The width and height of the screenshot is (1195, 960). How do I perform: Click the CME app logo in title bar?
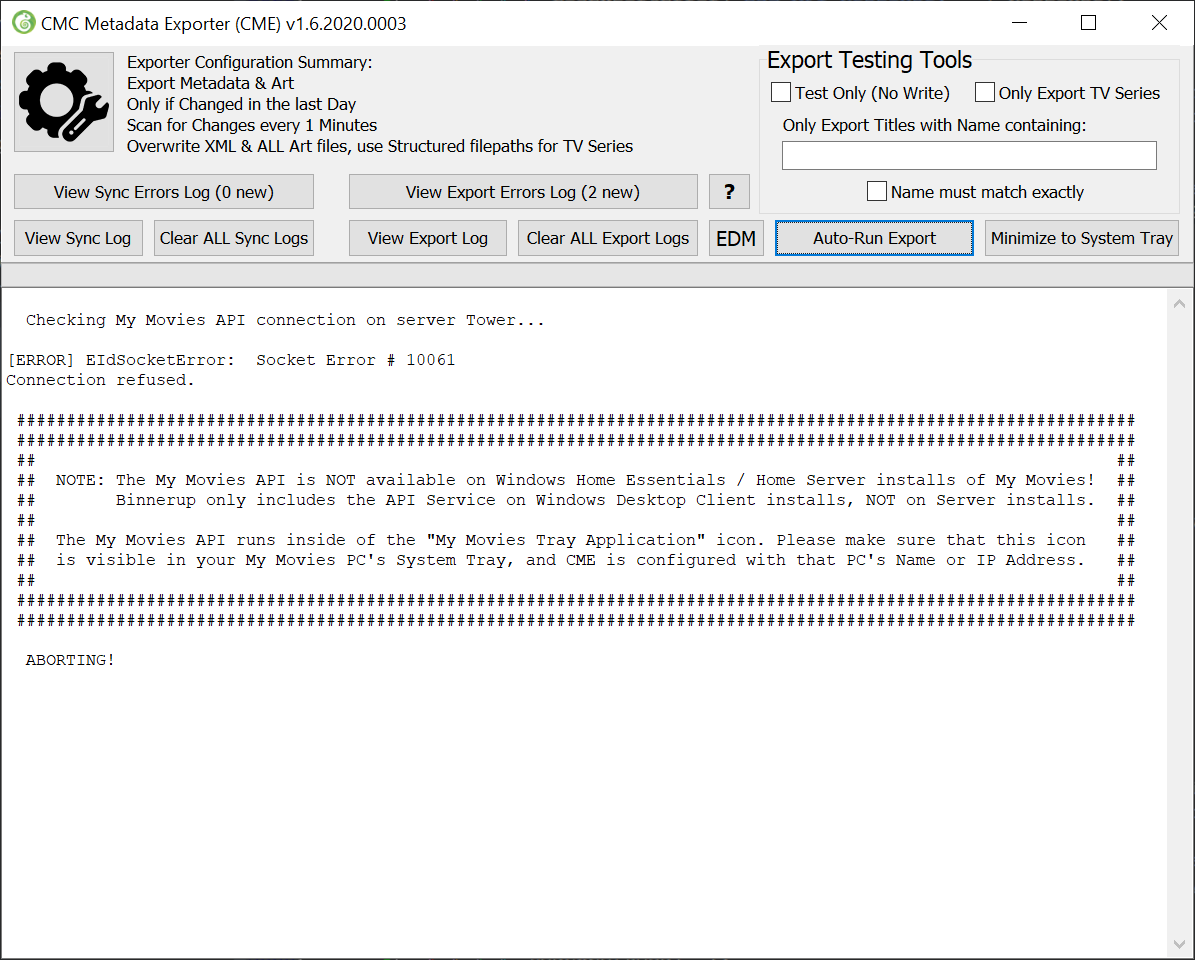[x=24, y=23]
